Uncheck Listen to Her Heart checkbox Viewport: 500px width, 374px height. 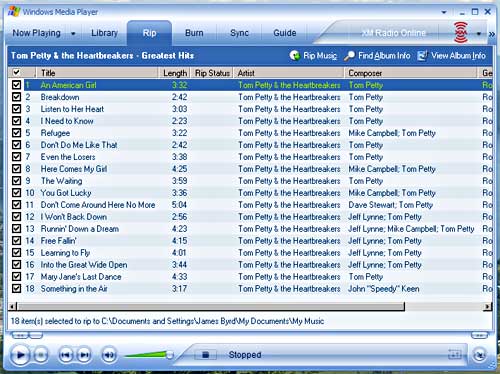16,109
